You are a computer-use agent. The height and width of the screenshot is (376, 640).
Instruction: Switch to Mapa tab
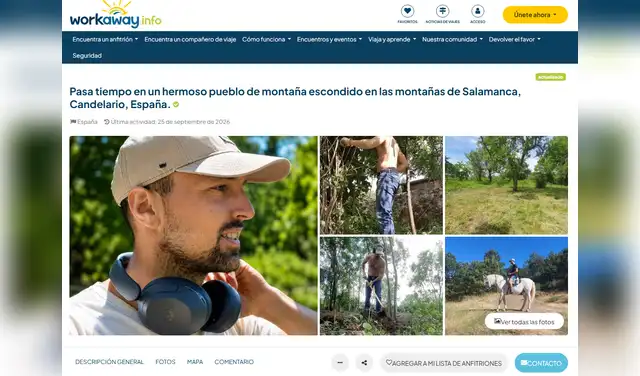(x=195, y=362)
